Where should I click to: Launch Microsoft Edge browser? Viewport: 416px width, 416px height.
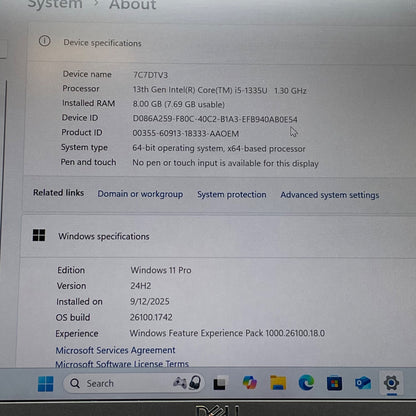pyautogui.click(x=306, y=382)
